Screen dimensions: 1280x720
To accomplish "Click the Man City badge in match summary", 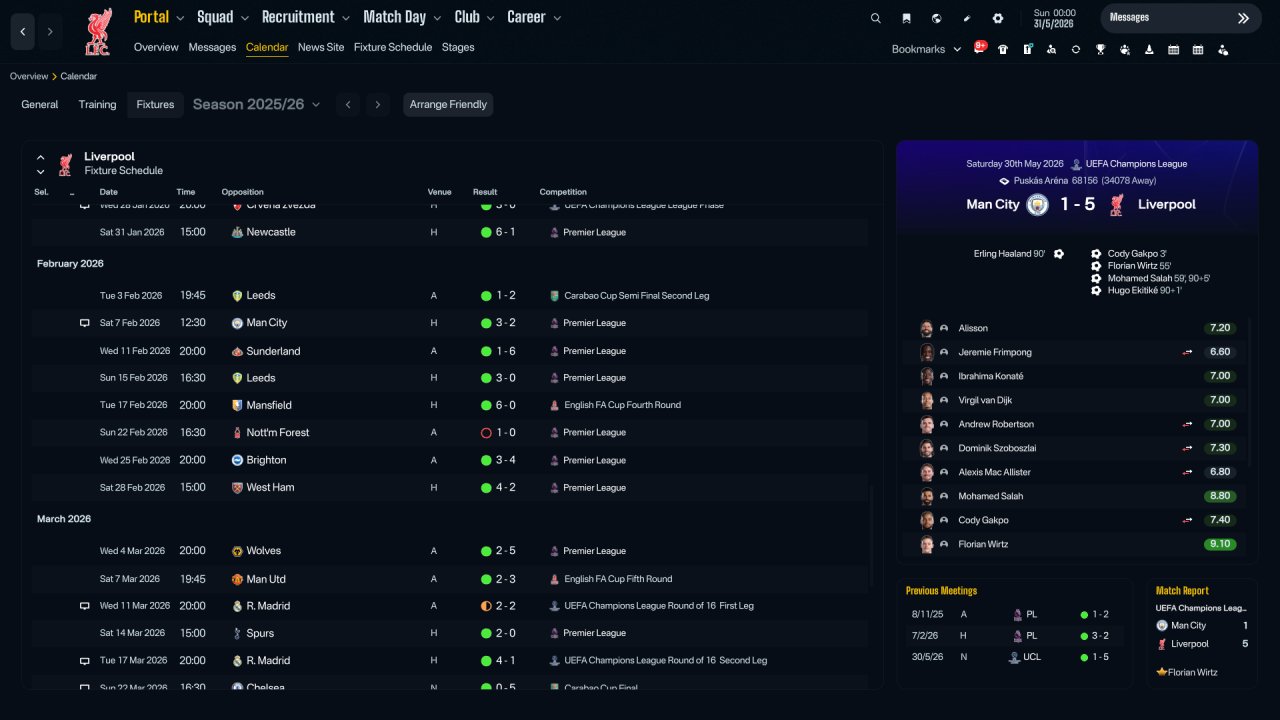I will pos(1036,204).
